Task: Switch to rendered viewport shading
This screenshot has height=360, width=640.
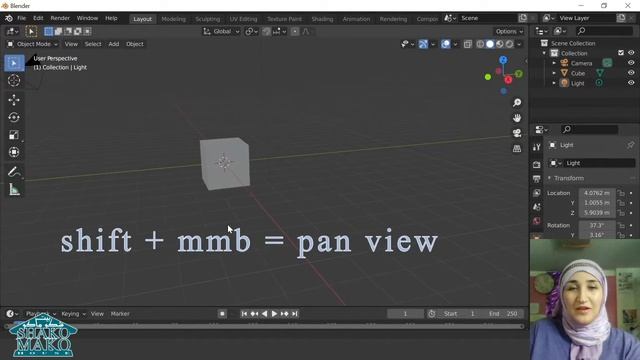Action: [509, 44]
